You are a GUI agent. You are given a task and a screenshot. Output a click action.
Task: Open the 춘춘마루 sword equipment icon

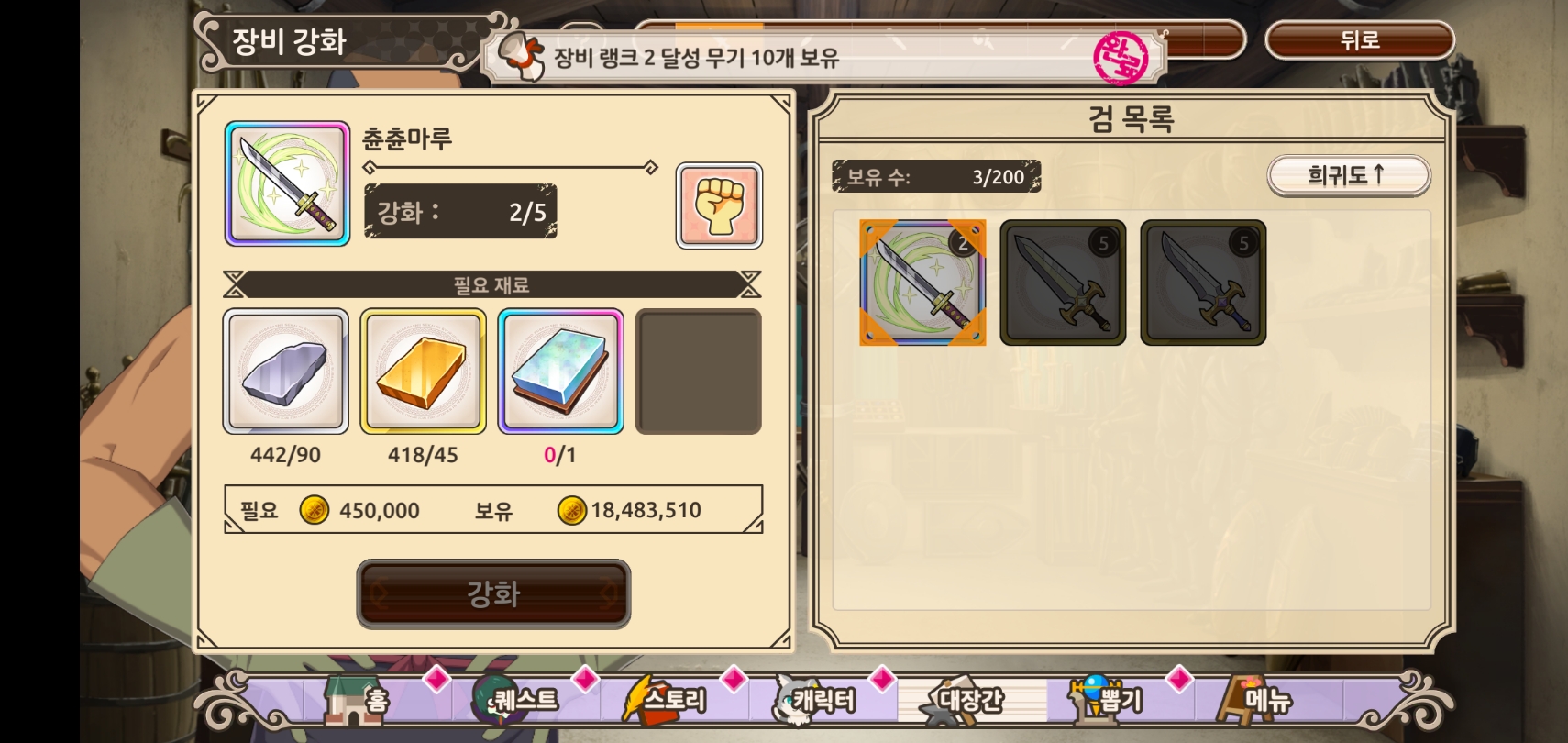tap(287, 183)
